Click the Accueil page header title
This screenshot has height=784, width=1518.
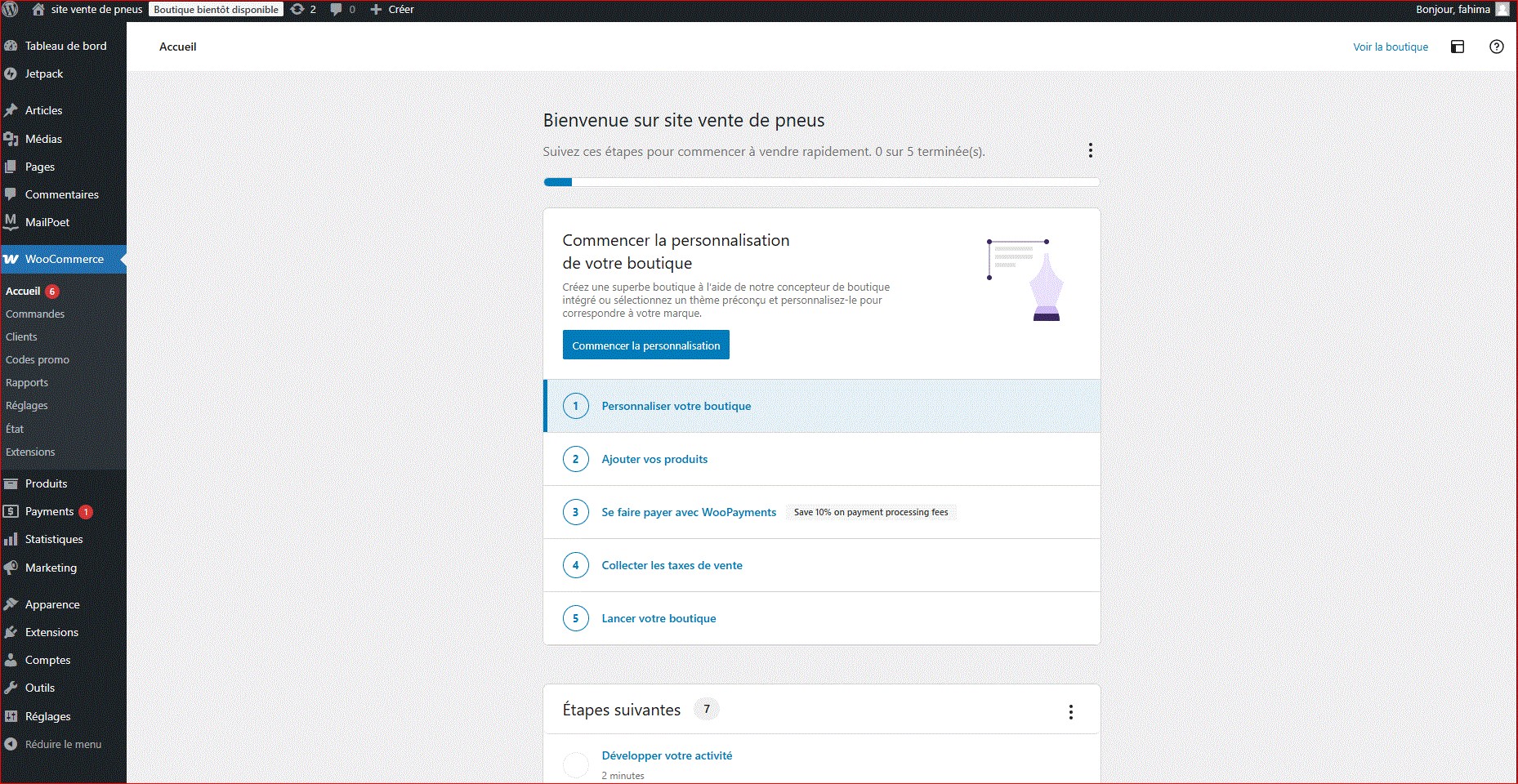pos(178,47)
